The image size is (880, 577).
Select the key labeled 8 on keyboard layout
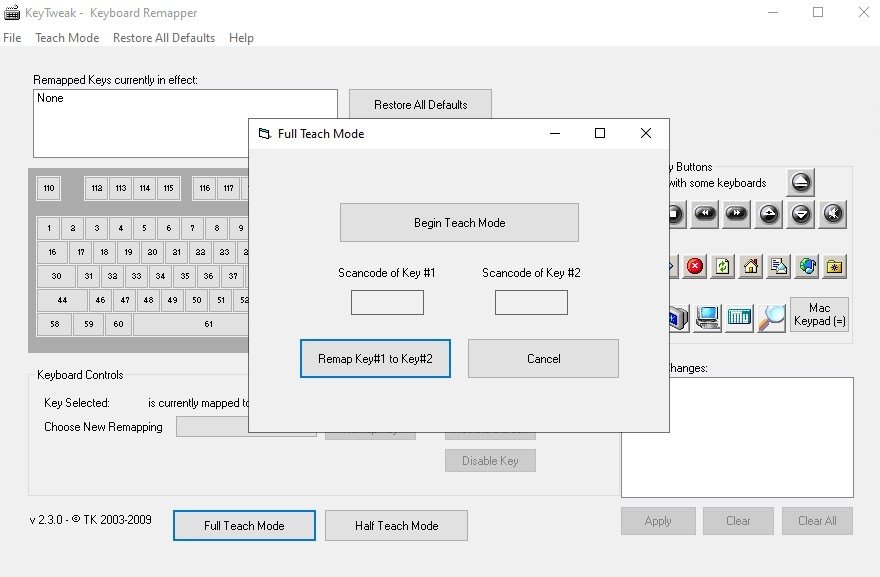coord(217,228)
